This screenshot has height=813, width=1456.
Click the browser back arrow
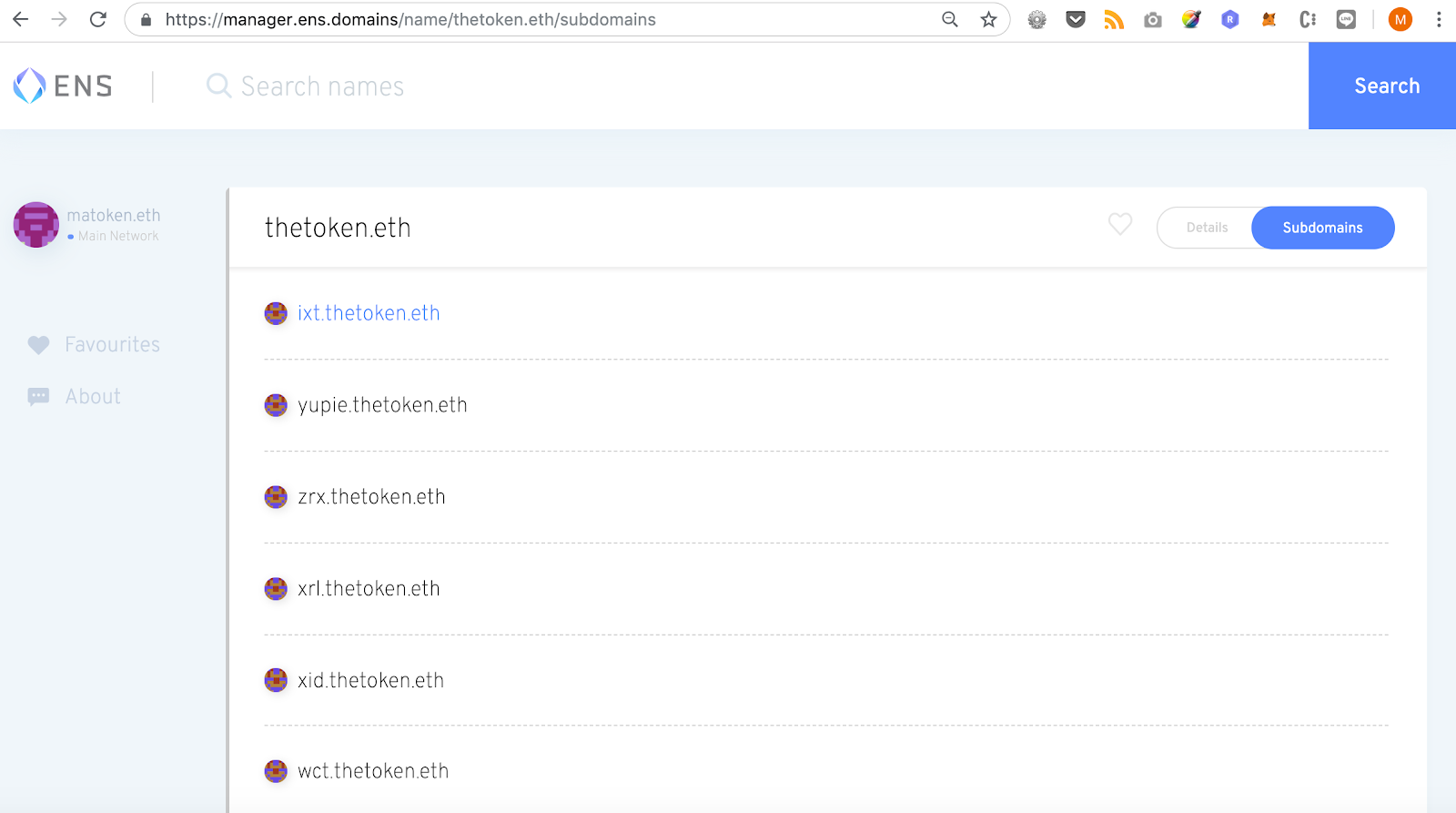pos(20,19)
